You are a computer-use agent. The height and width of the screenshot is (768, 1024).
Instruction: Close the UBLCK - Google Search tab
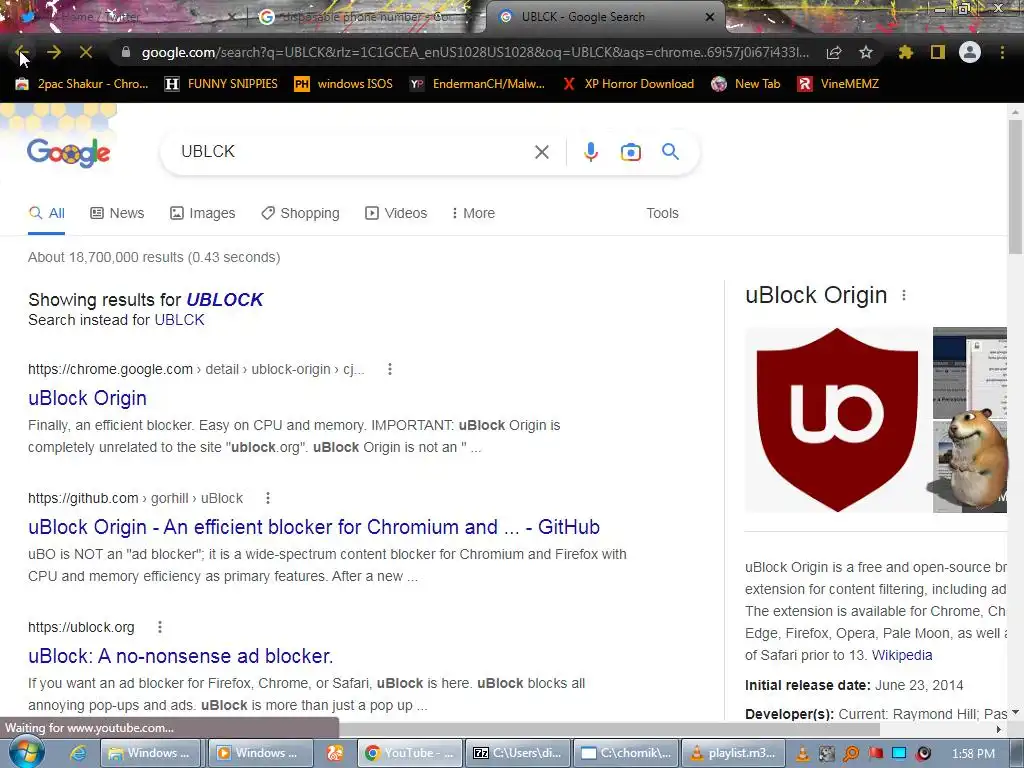tap(710, 17)
